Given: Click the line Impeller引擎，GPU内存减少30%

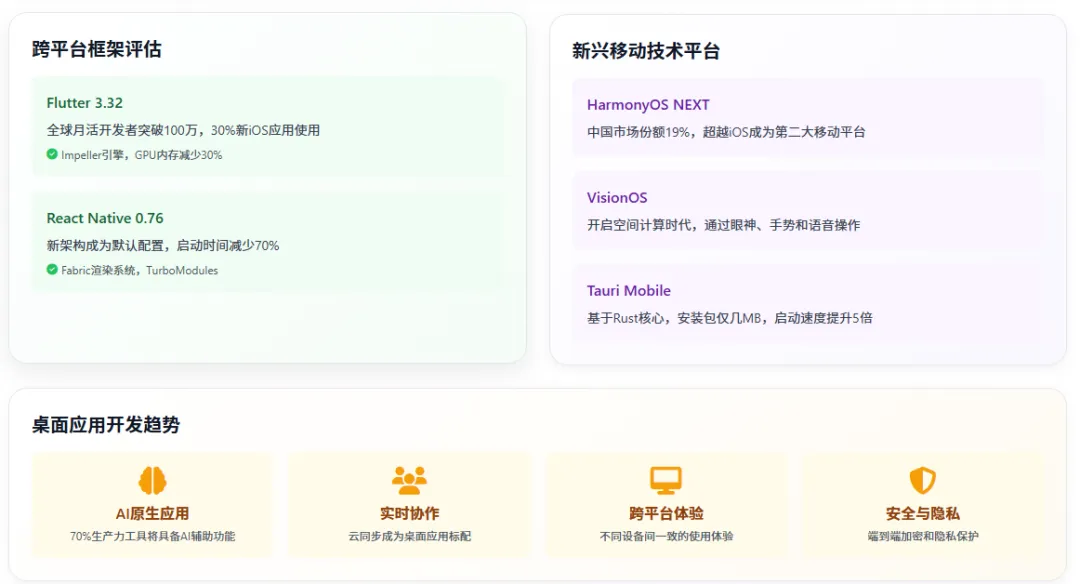Looking at the screenshot, I should coord(141,155).
